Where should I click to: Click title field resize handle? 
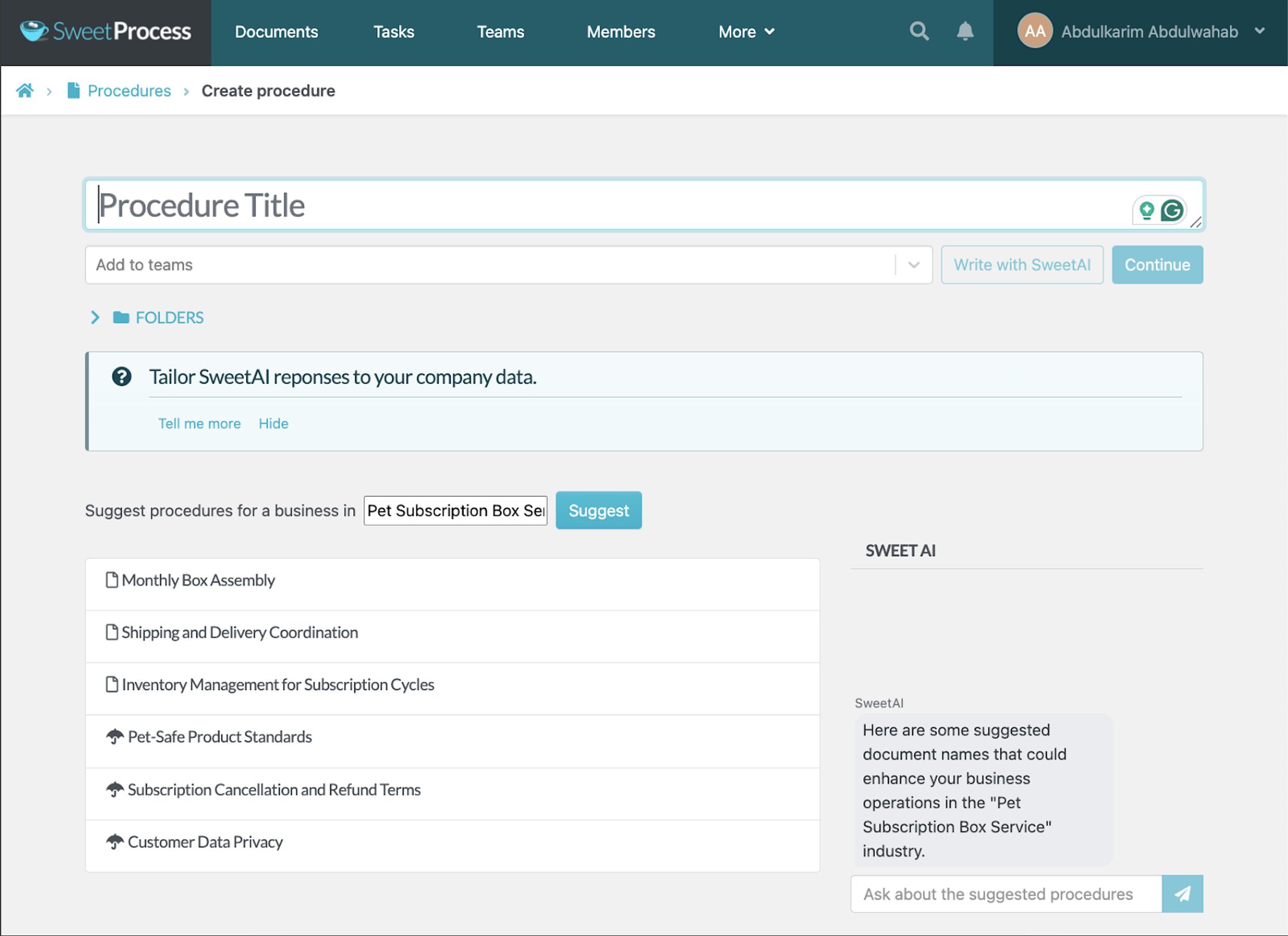tap(1195, 222)
